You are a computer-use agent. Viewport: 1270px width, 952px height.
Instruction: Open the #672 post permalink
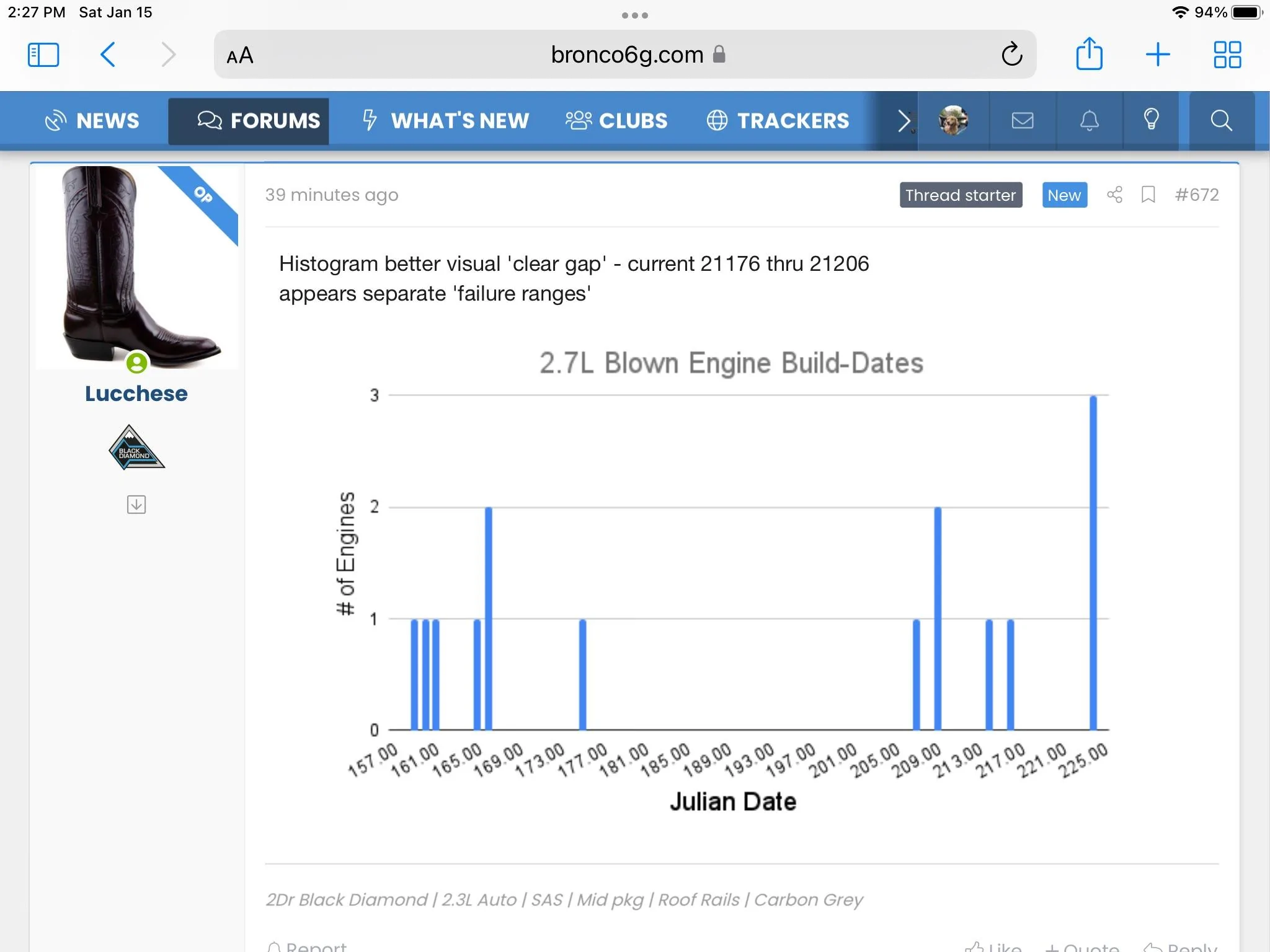[1197, 195]
